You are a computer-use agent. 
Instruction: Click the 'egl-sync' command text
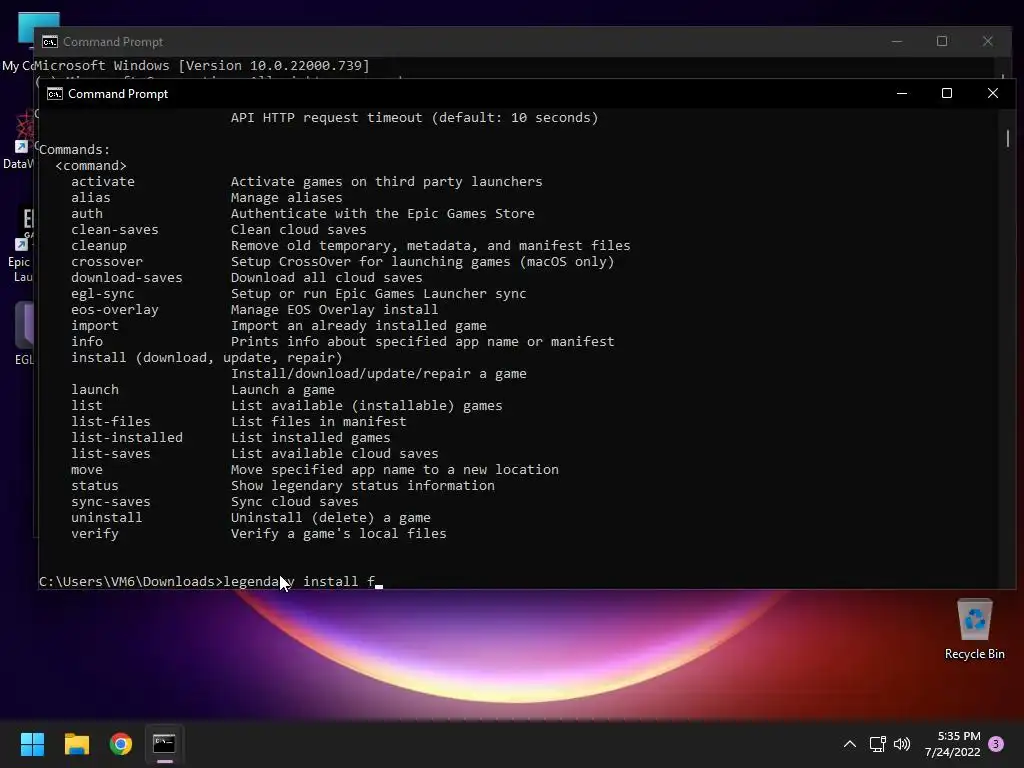pyautogui.click(x=103, y=293)
